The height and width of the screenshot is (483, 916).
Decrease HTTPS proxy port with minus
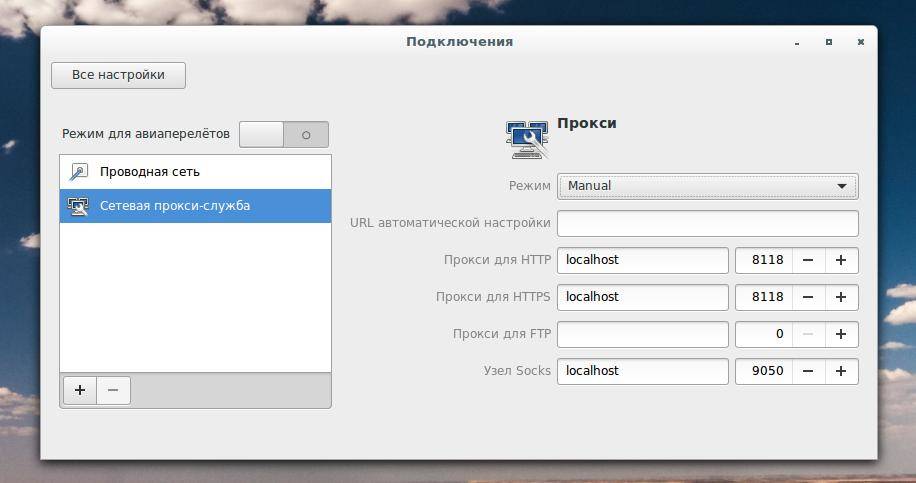809,297
